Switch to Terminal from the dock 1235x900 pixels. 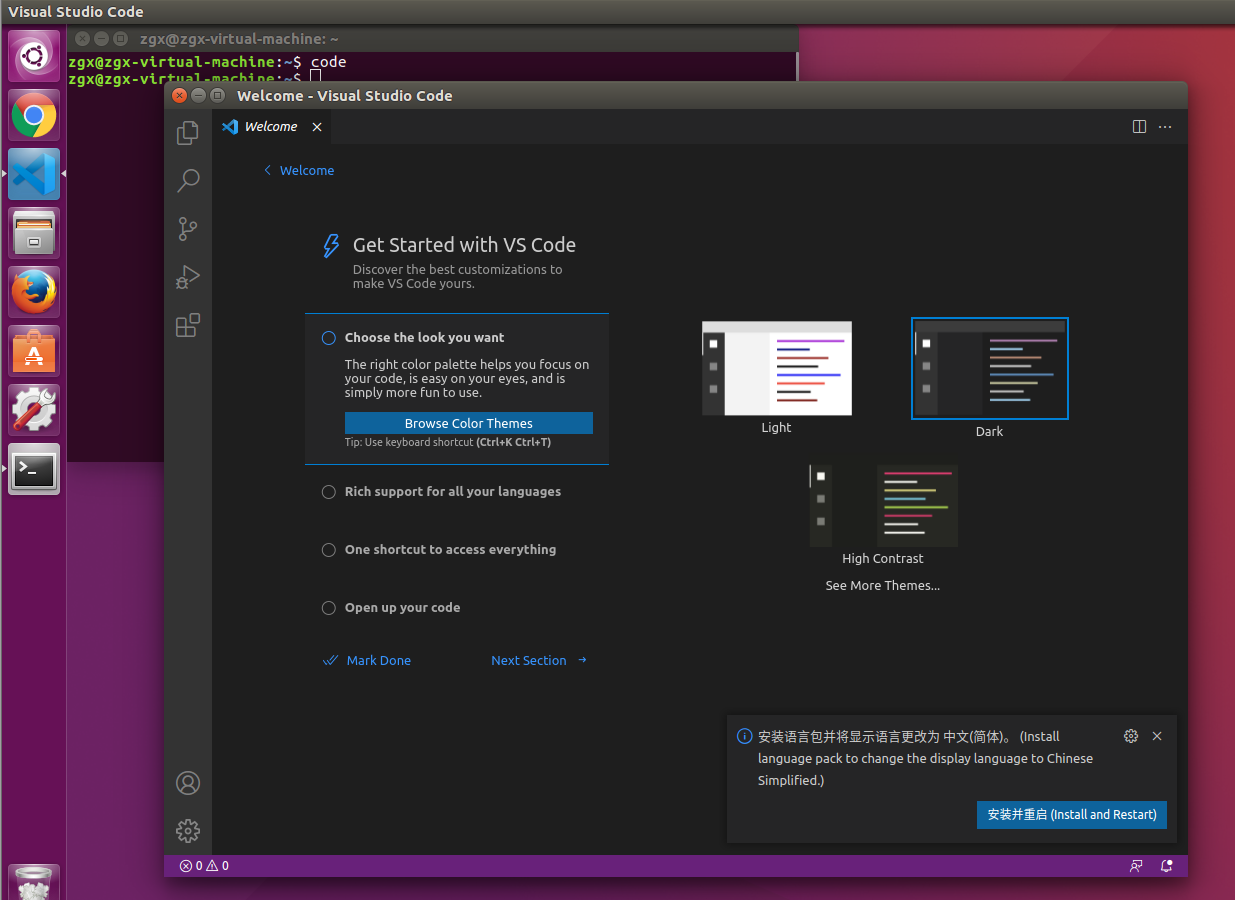pos(34,469)
